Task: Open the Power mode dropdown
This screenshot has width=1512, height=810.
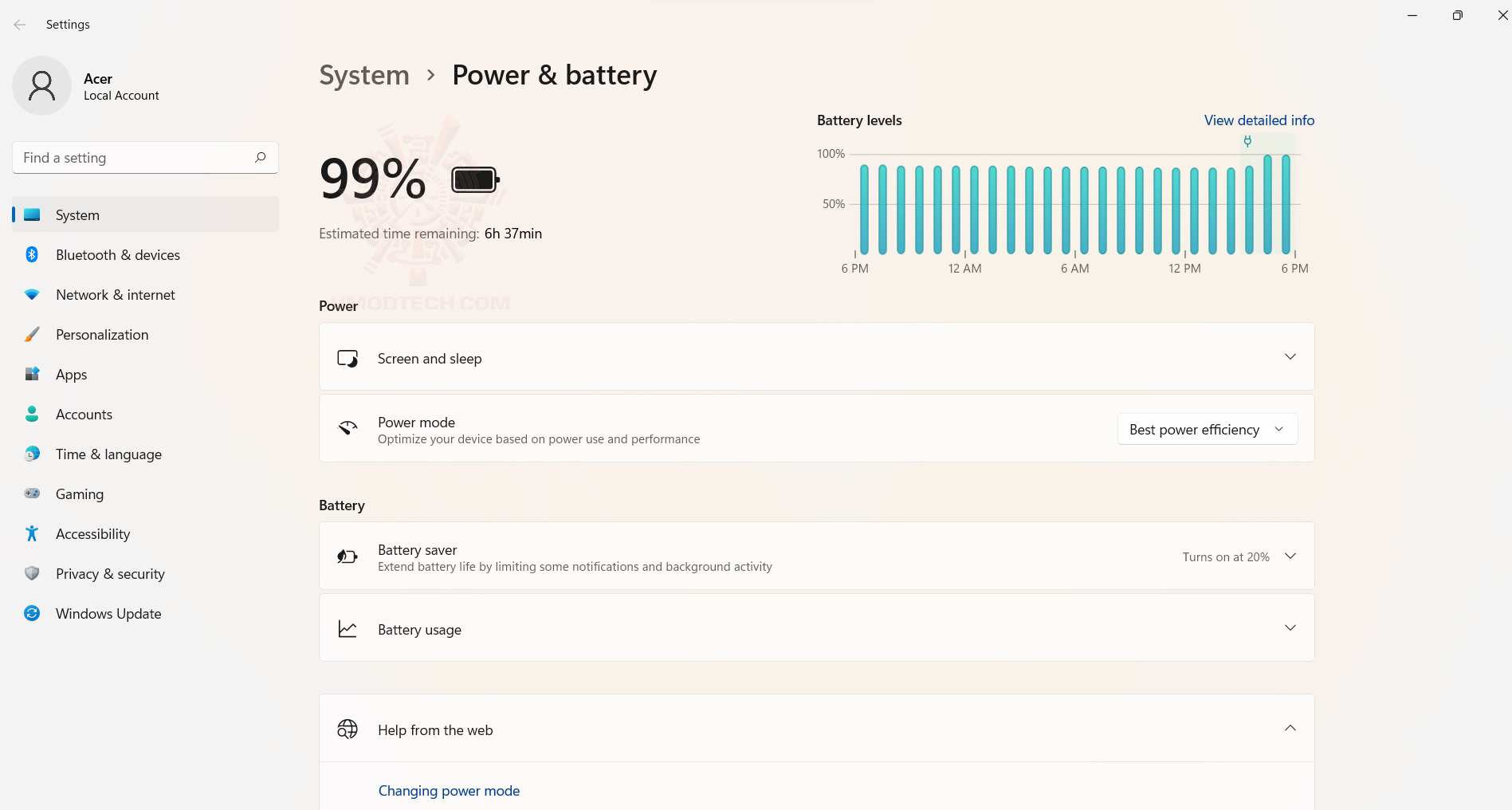Action: click(1207, 429)
